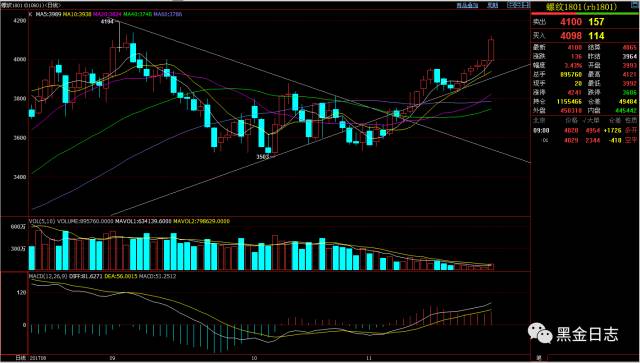Click the 最高 highest price value

point(629,74)
